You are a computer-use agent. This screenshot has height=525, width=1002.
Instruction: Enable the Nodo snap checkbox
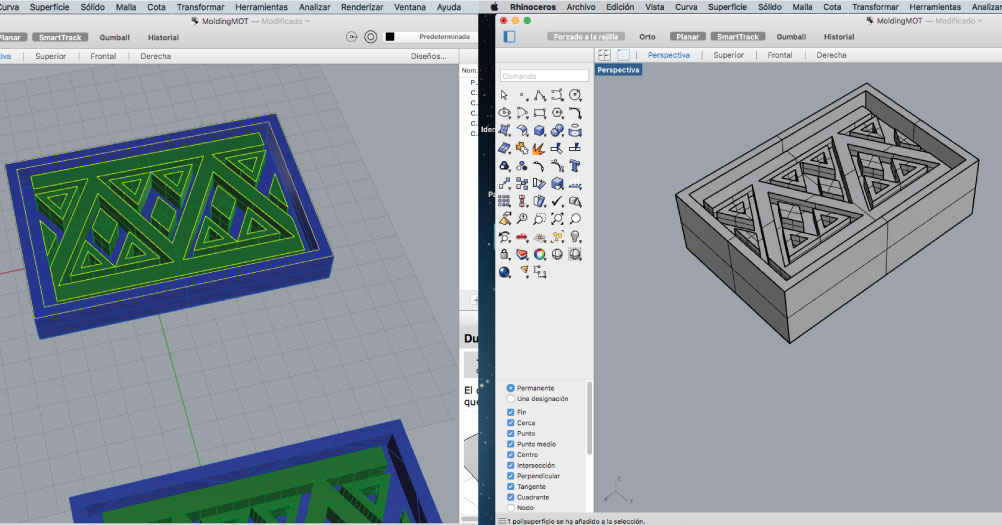tap(511, 508)
